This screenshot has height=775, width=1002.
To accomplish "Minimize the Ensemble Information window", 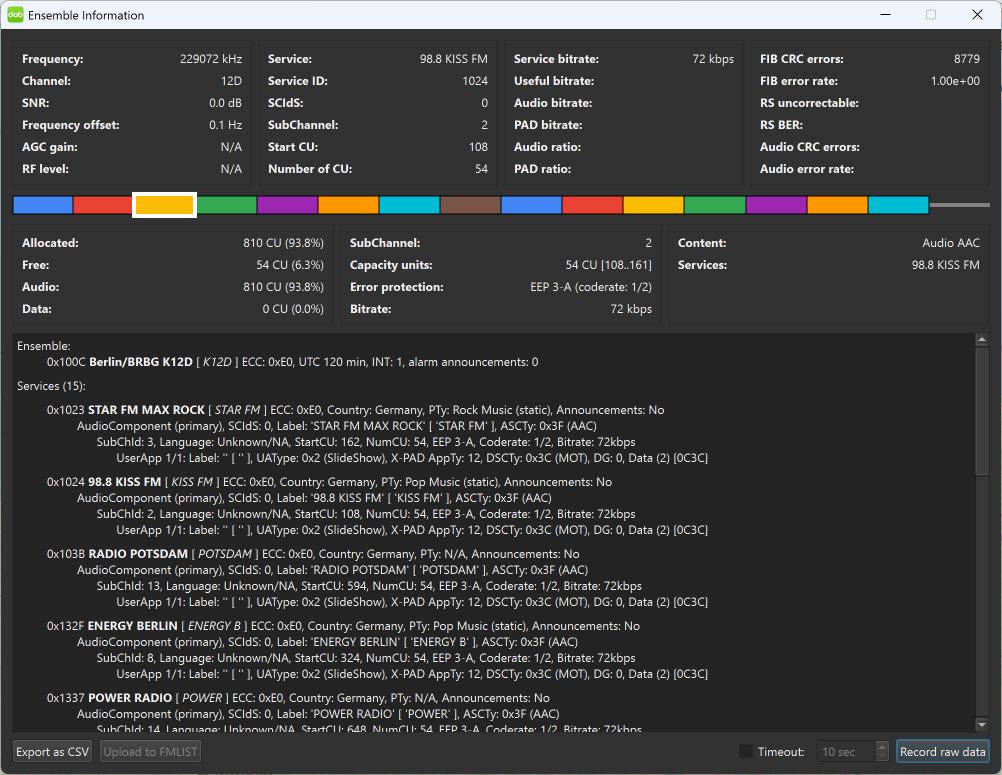I will tap(885, 15).
